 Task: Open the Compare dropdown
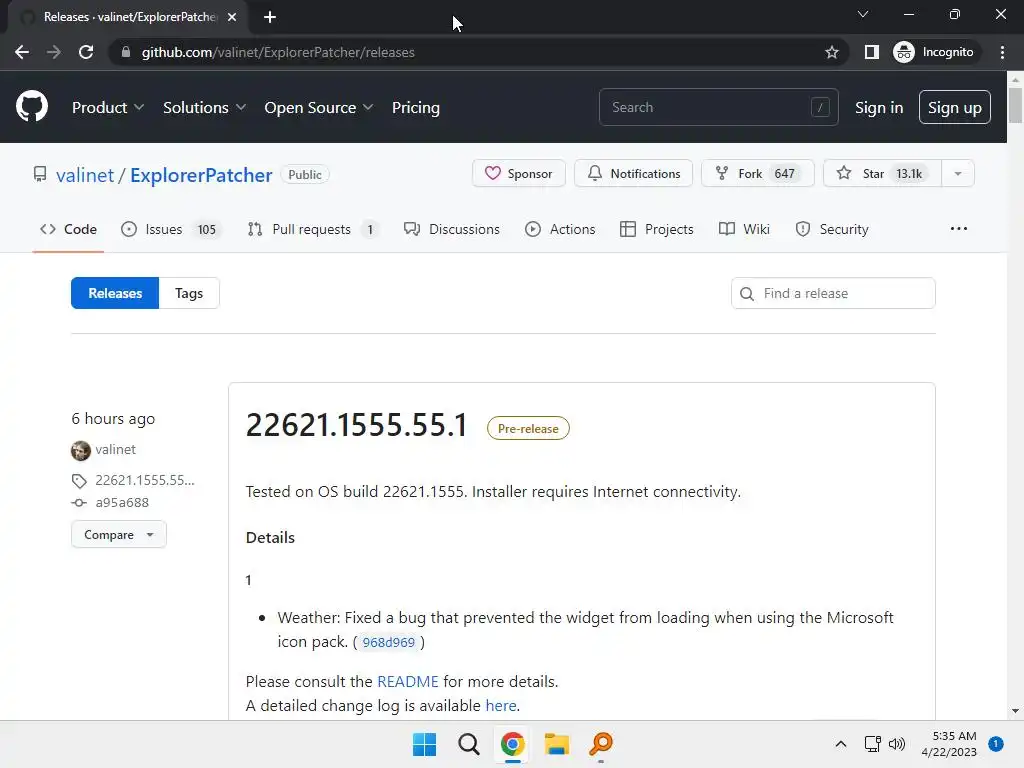pyautogui.click(x=119, y=535)
